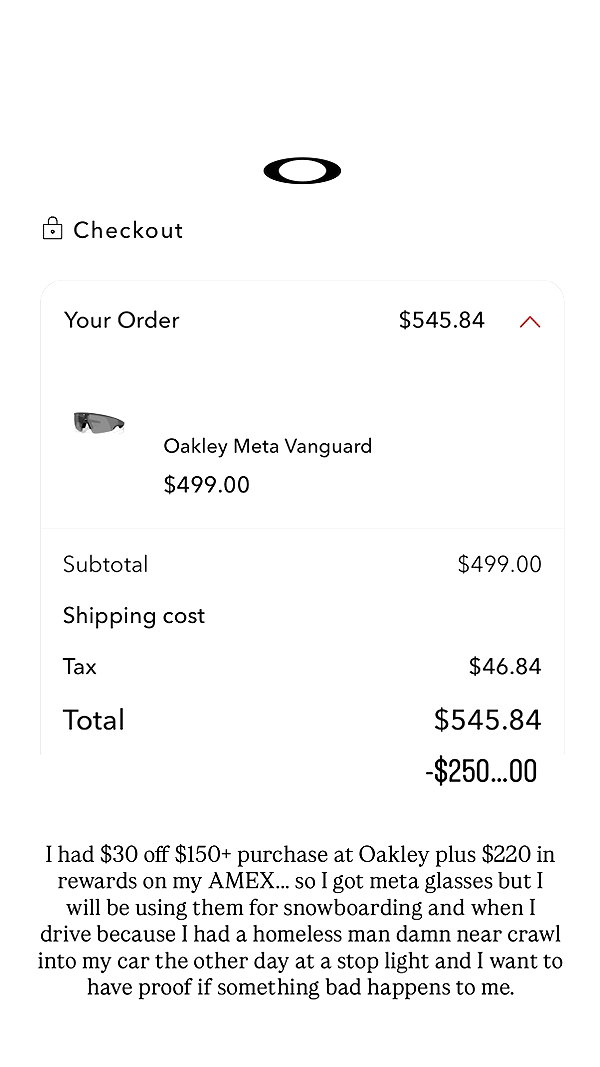Click the $46.84 tax amount
This screenshot has height=1067, width=600.
coord(505,666)
